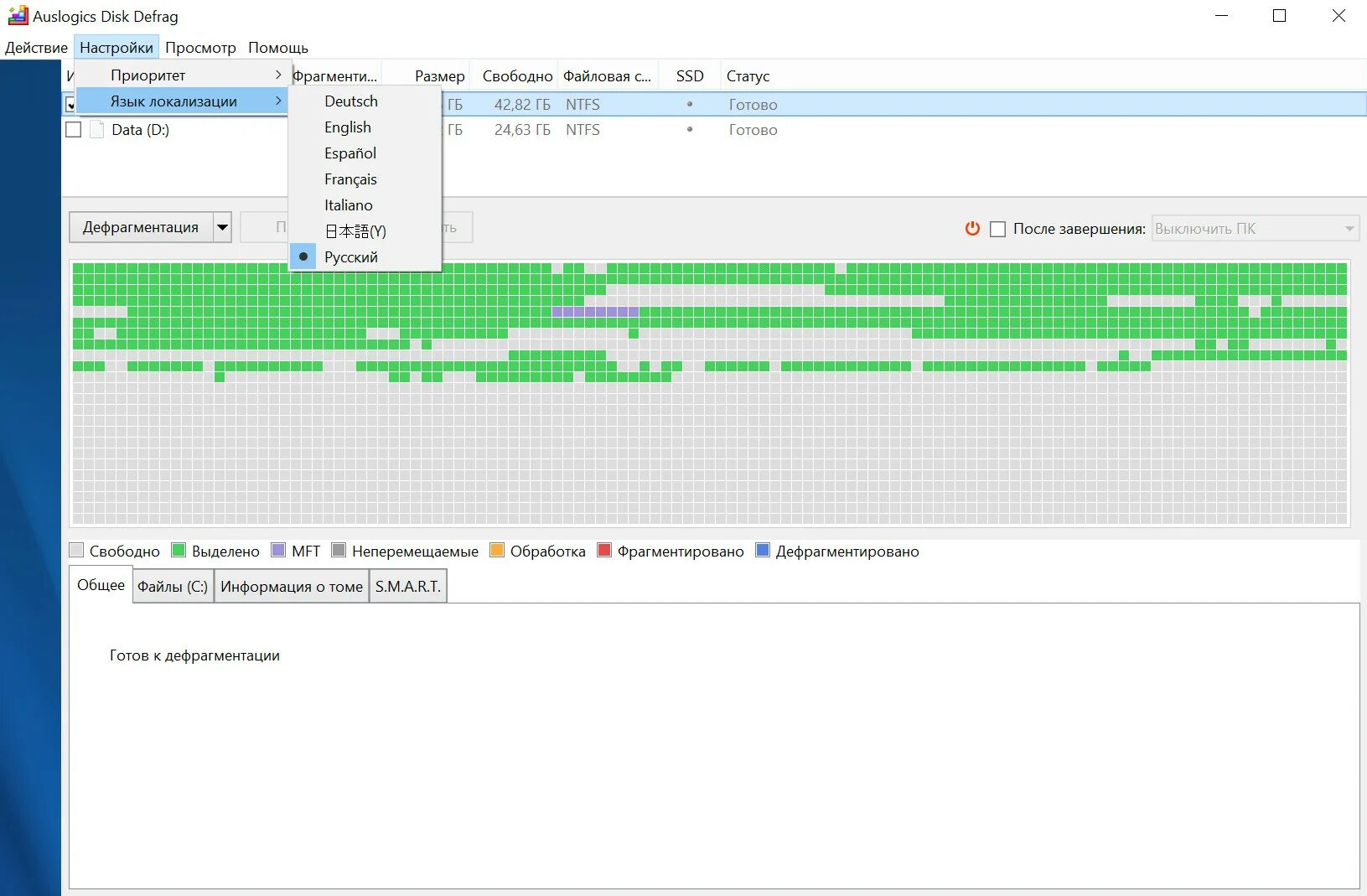Choose Deutsch language
Screen dimensions: 1367x896
click(x=365, y=101)
